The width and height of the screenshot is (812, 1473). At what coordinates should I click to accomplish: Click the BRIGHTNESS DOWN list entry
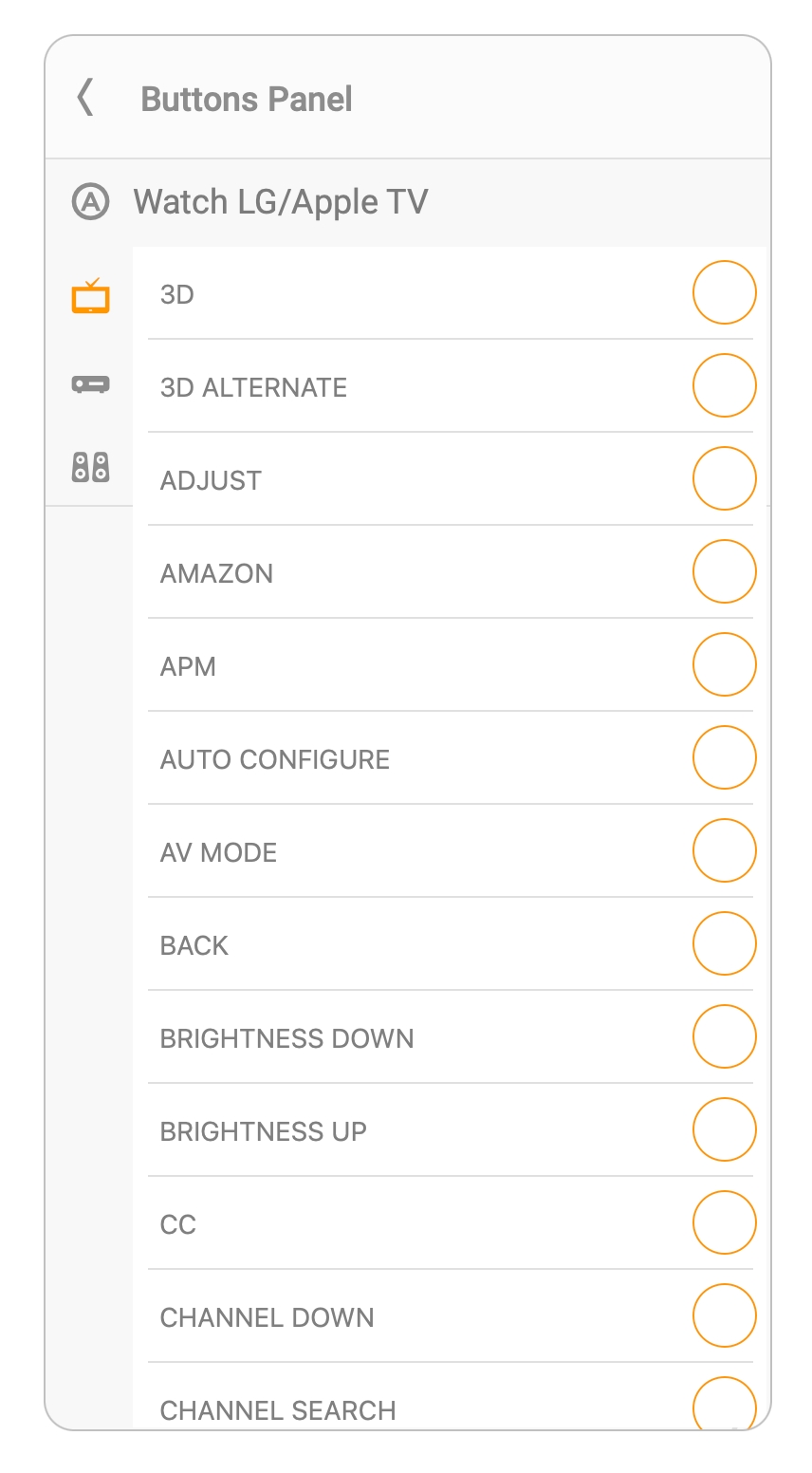pyautogui.click(x=286, y=1038)
